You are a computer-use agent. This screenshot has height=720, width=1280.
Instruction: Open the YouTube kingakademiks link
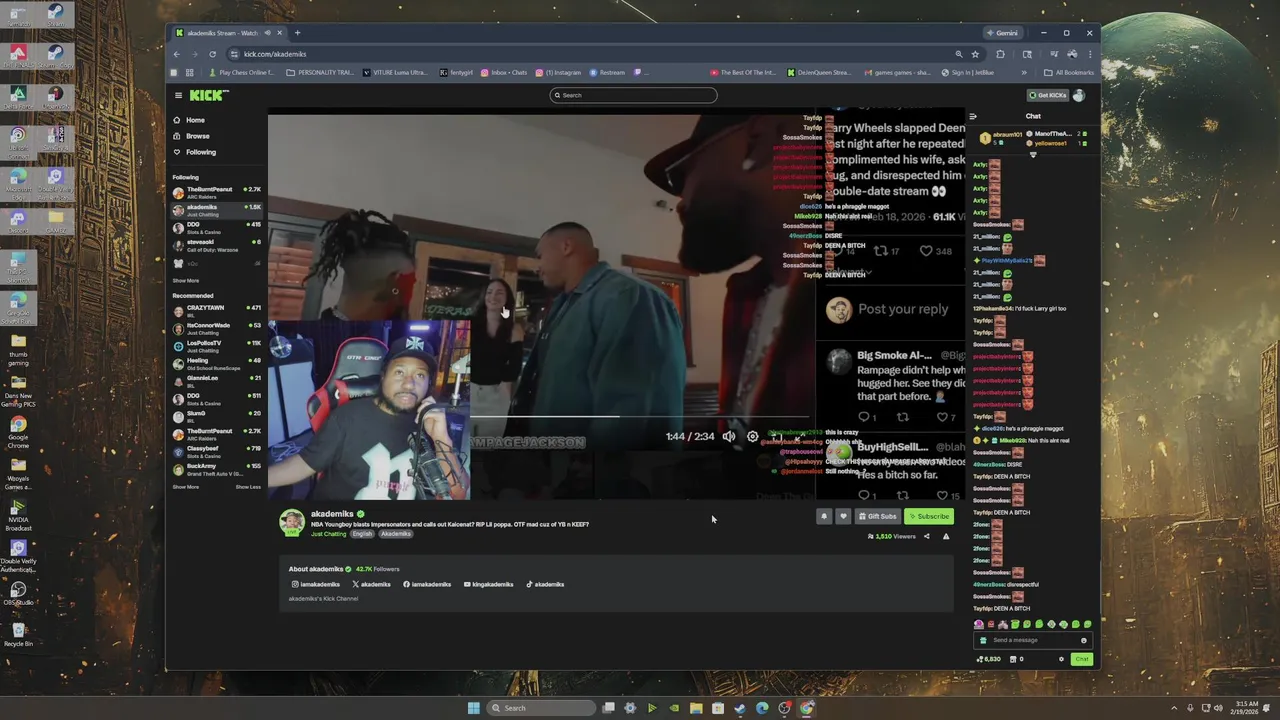(489, 584)
